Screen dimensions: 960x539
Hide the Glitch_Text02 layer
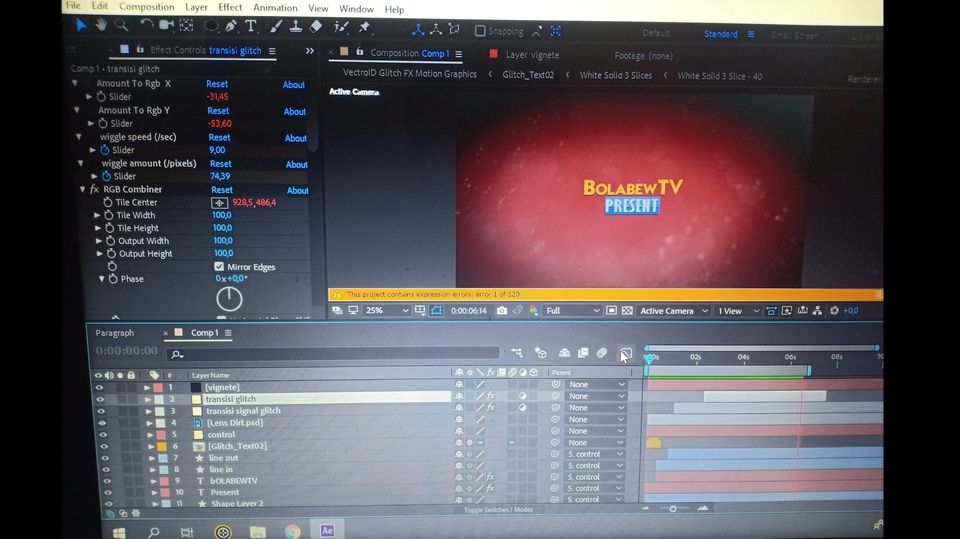point(104,446)
